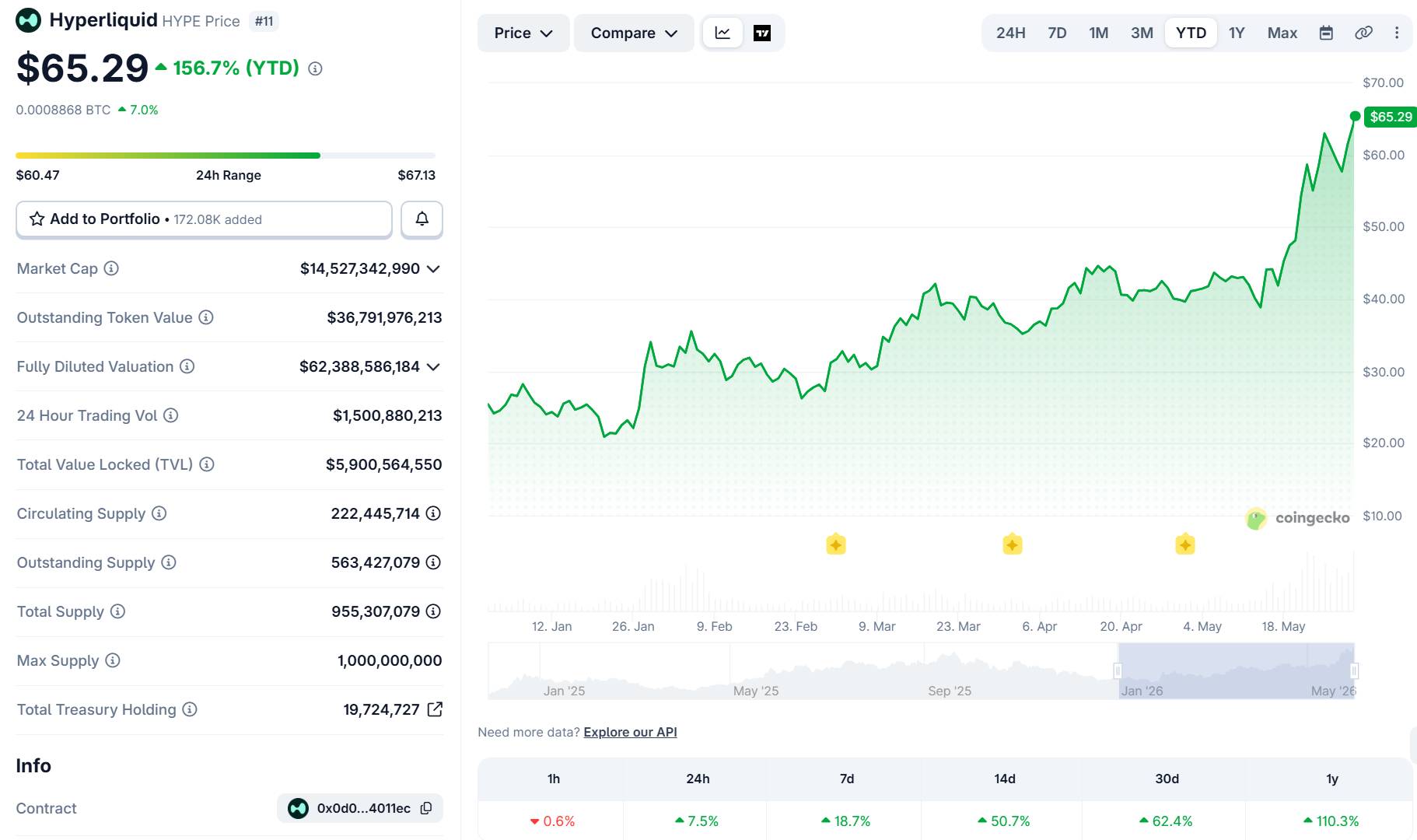This screenshot has height=840, width=1417.
Task: Expand Market Cap details chevron
Action: click(x=434, y=269)
